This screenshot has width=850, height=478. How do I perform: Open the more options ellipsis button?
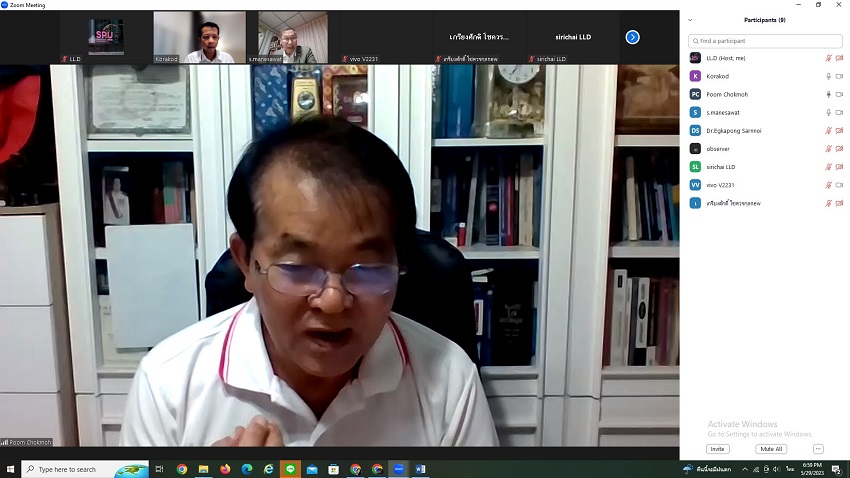tap(818, 449)
